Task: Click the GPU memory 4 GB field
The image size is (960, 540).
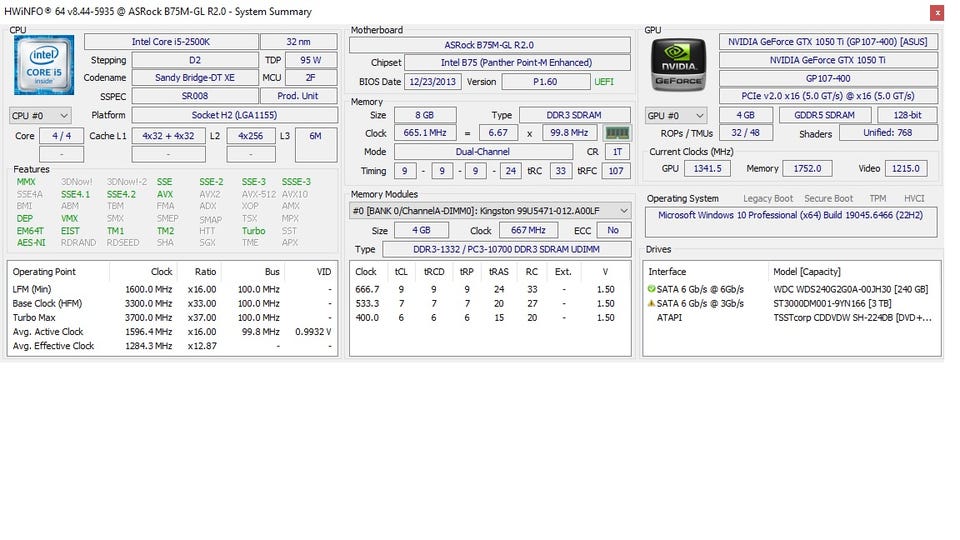Action: [745, 115]
